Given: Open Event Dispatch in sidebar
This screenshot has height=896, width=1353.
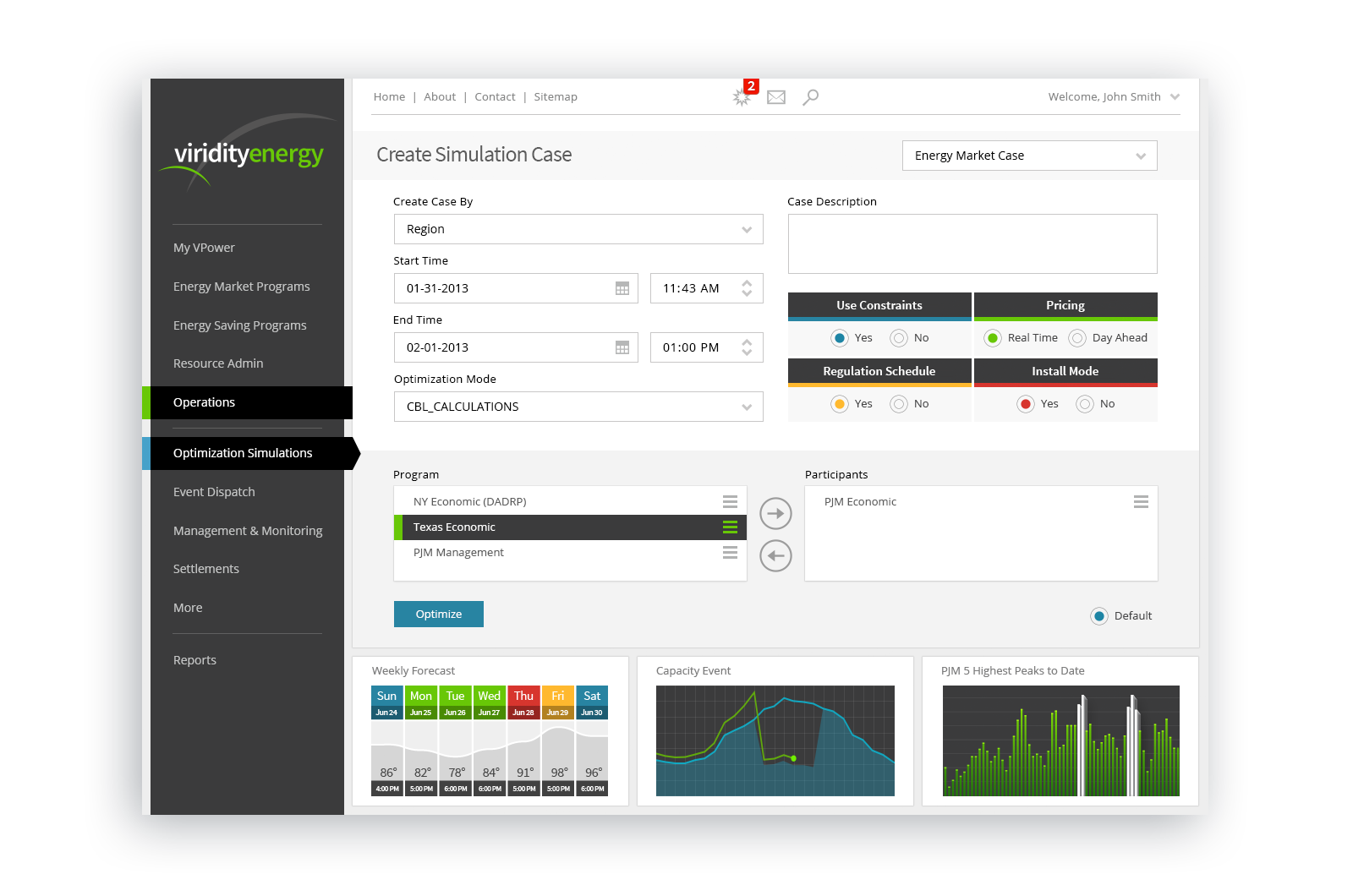Looking at the screenshot, I should pyautogui.click(x=214, y=492).
